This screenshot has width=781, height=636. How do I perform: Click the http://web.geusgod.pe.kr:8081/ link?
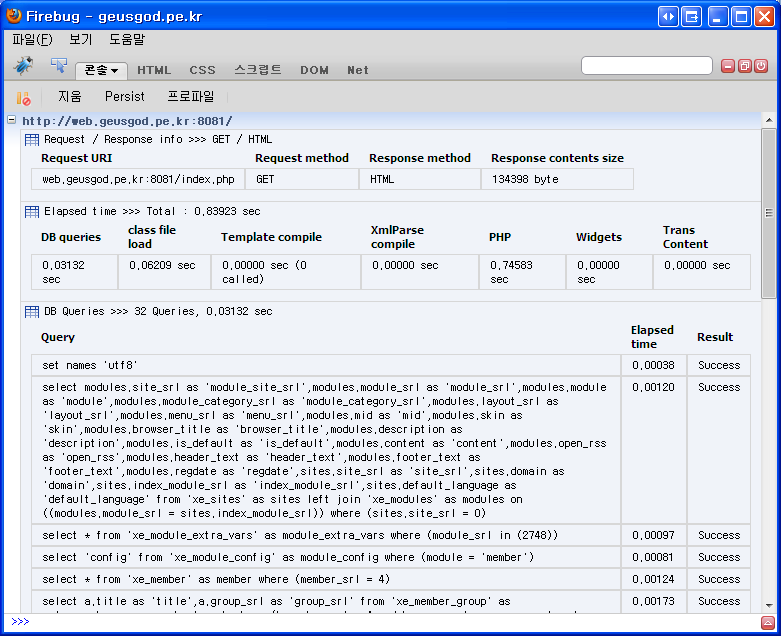127,121
